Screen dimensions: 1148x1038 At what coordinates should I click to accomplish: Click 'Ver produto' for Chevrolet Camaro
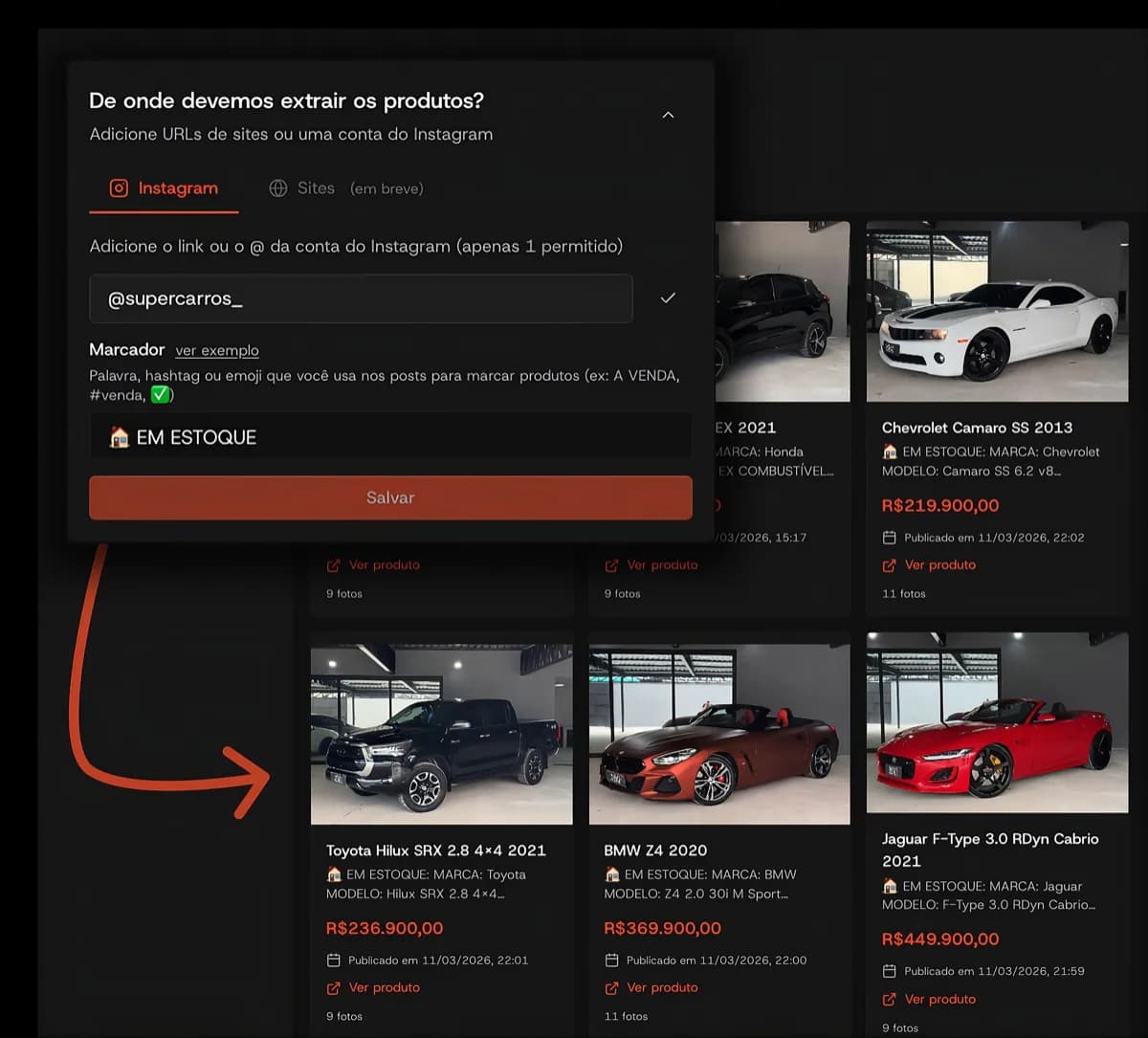click(940, 565)
